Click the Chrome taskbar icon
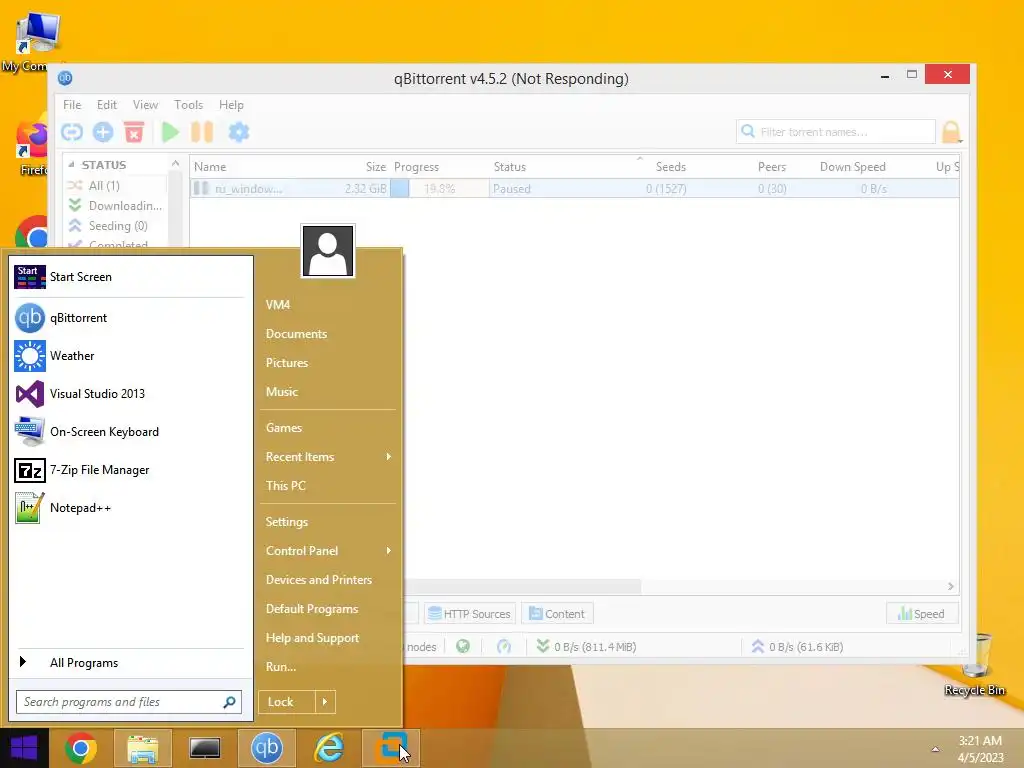This screenshot has width=1024, height=768. 81,748
